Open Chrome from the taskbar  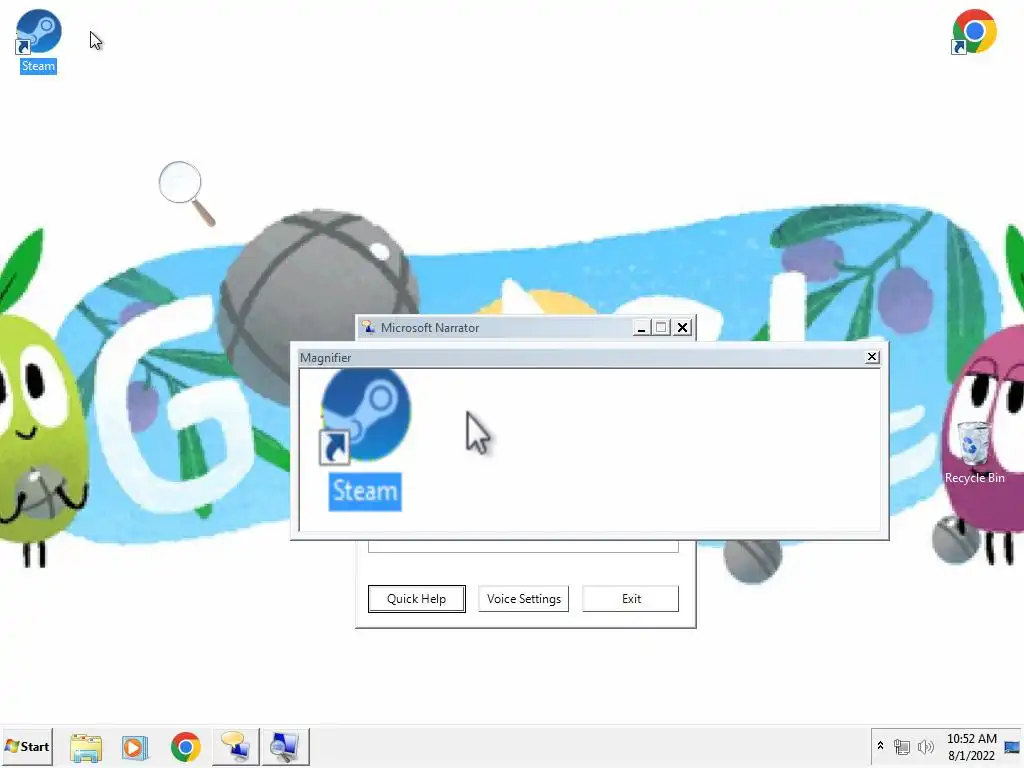click(x=185, y=747)
